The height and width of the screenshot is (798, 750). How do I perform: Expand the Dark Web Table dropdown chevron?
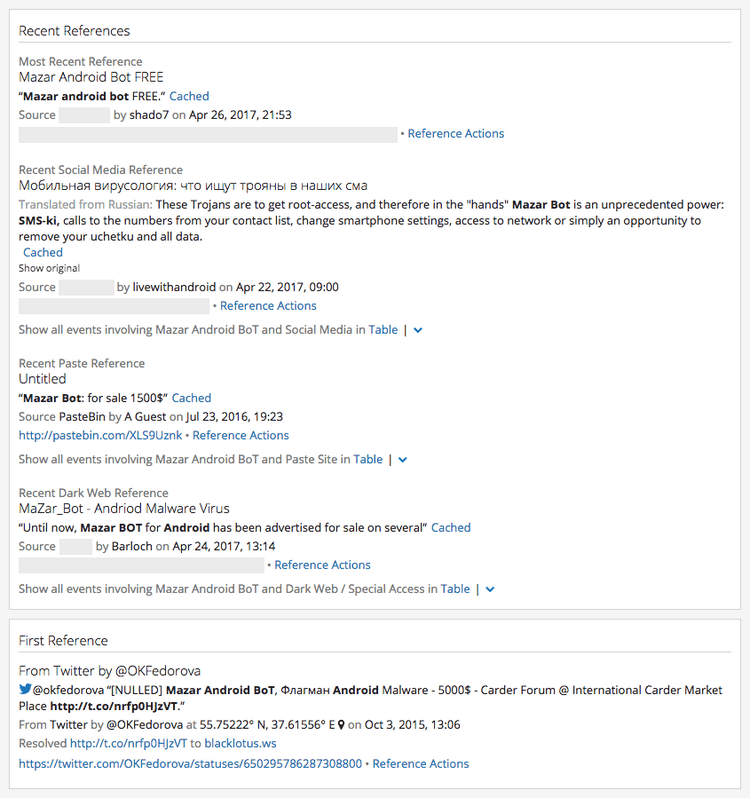(x=490, y=590)
